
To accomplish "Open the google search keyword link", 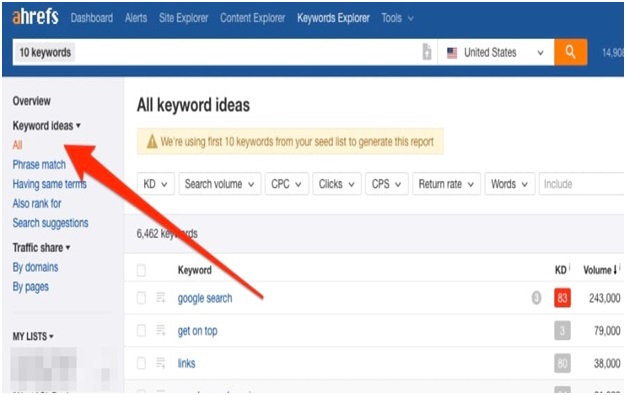I will click(205, 298).
